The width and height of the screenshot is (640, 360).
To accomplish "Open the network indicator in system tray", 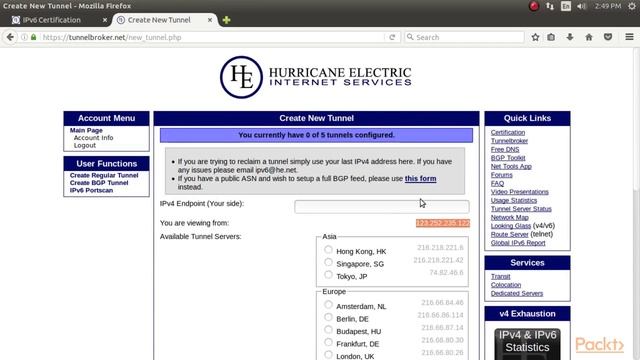I will [550, 6].
